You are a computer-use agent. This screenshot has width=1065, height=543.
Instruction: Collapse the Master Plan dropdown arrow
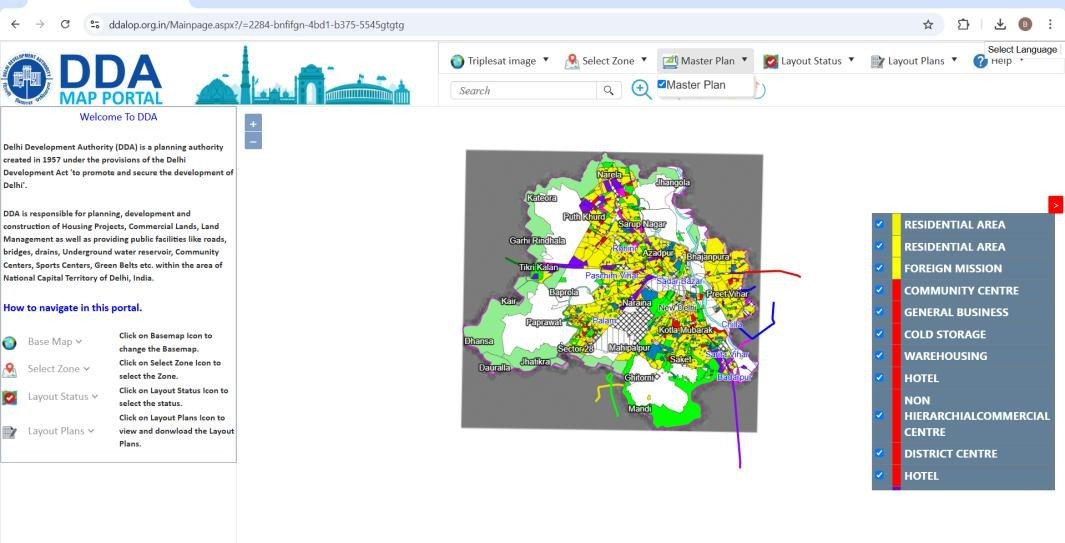point(744,60)
